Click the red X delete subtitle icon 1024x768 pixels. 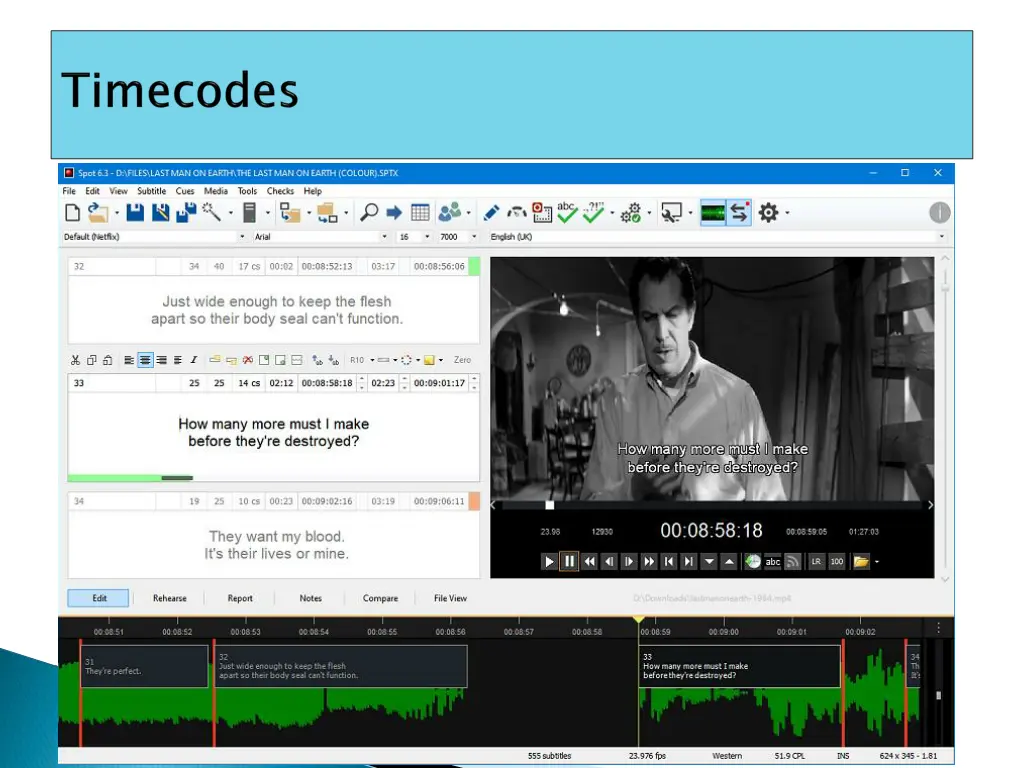(x=248, y=360)
